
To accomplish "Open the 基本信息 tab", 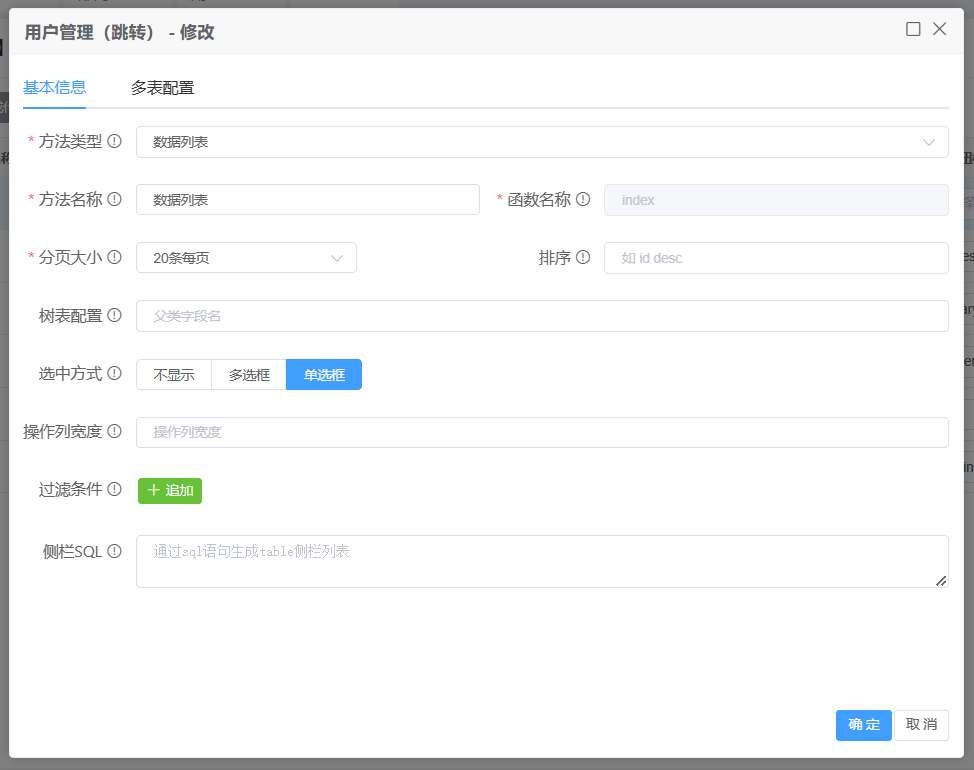I will pos(54,88).
